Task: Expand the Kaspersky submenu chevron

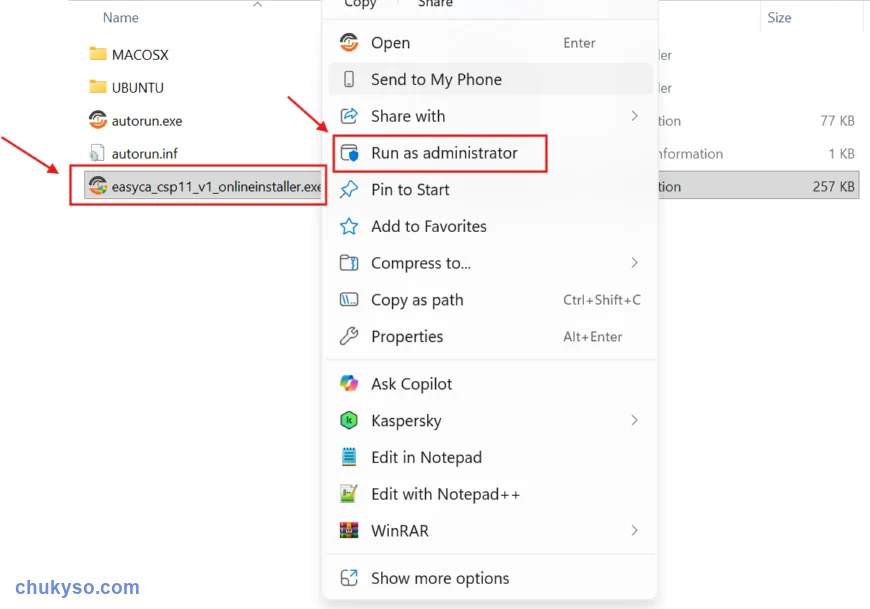Action: pos(634,420)
